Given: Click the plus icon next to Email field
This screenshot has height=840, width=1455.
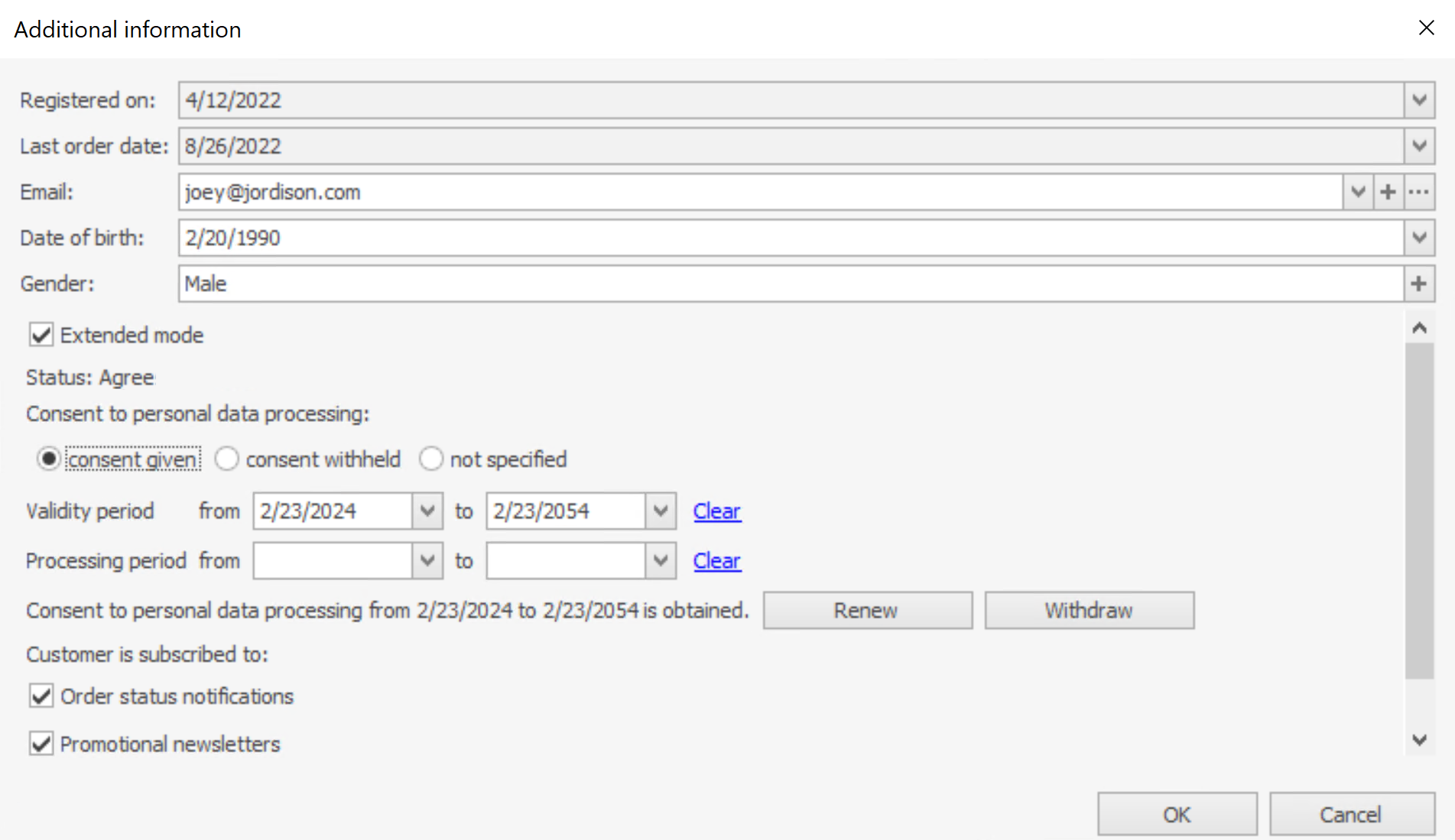Looking at the screenshot, I should pos(1388,192).
